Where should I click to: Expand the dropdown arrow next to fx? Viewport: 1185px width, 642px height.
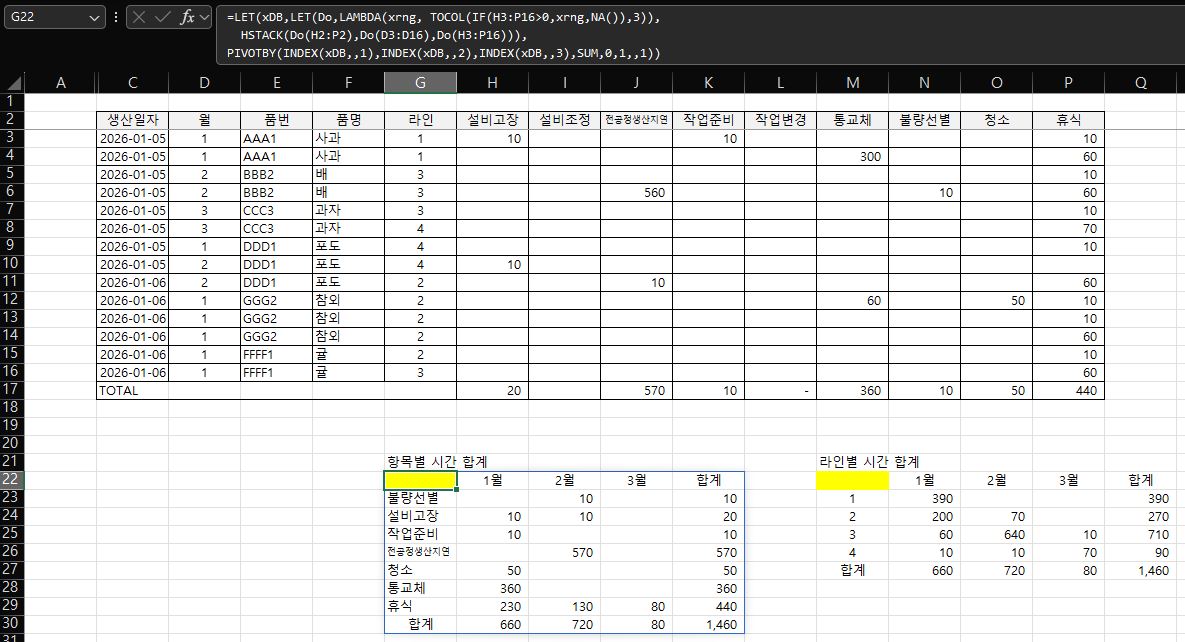205,18
